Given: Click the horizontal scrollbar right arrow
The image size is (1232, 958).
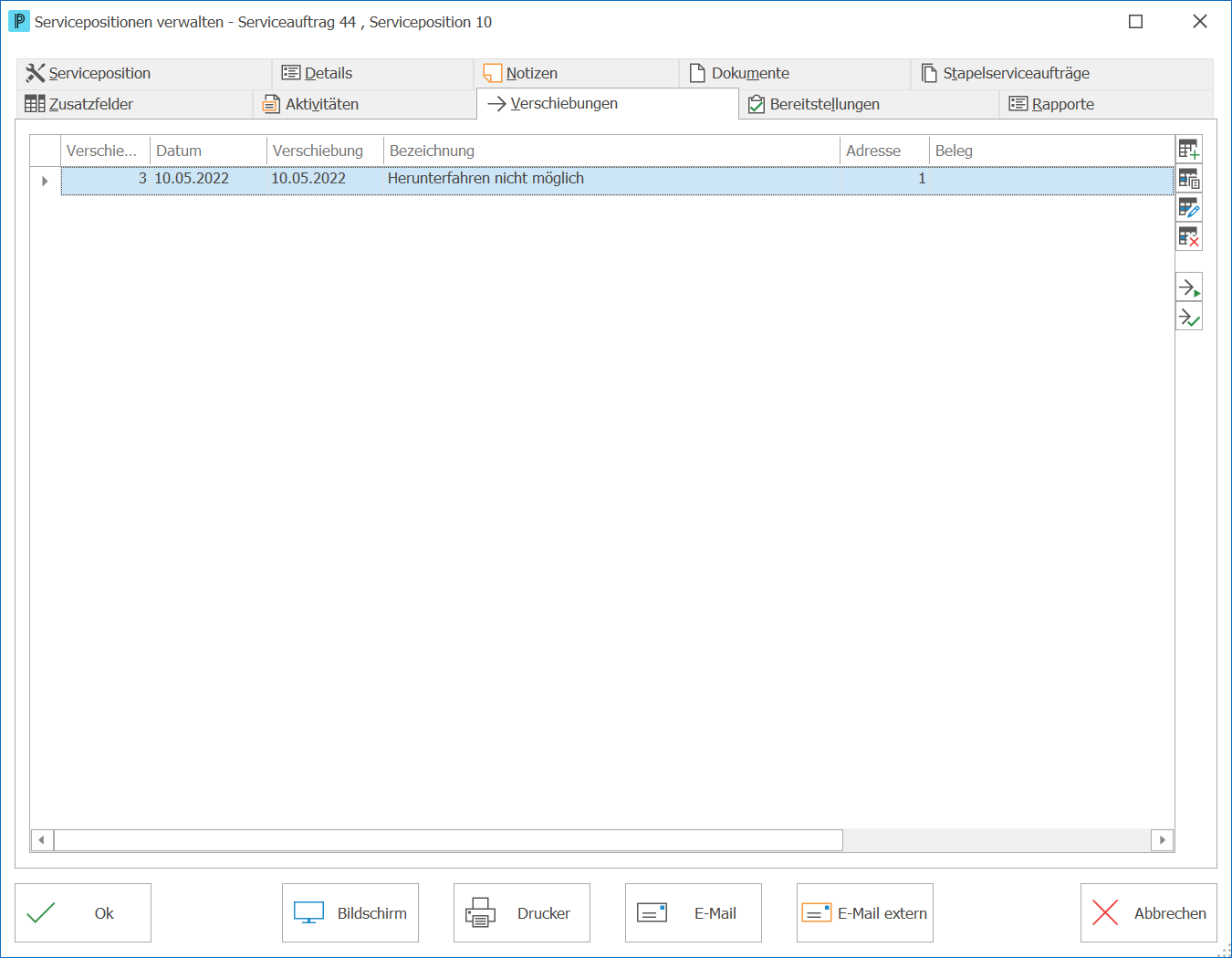Looking at the screenshot, I should click(x=1162, y=839).
